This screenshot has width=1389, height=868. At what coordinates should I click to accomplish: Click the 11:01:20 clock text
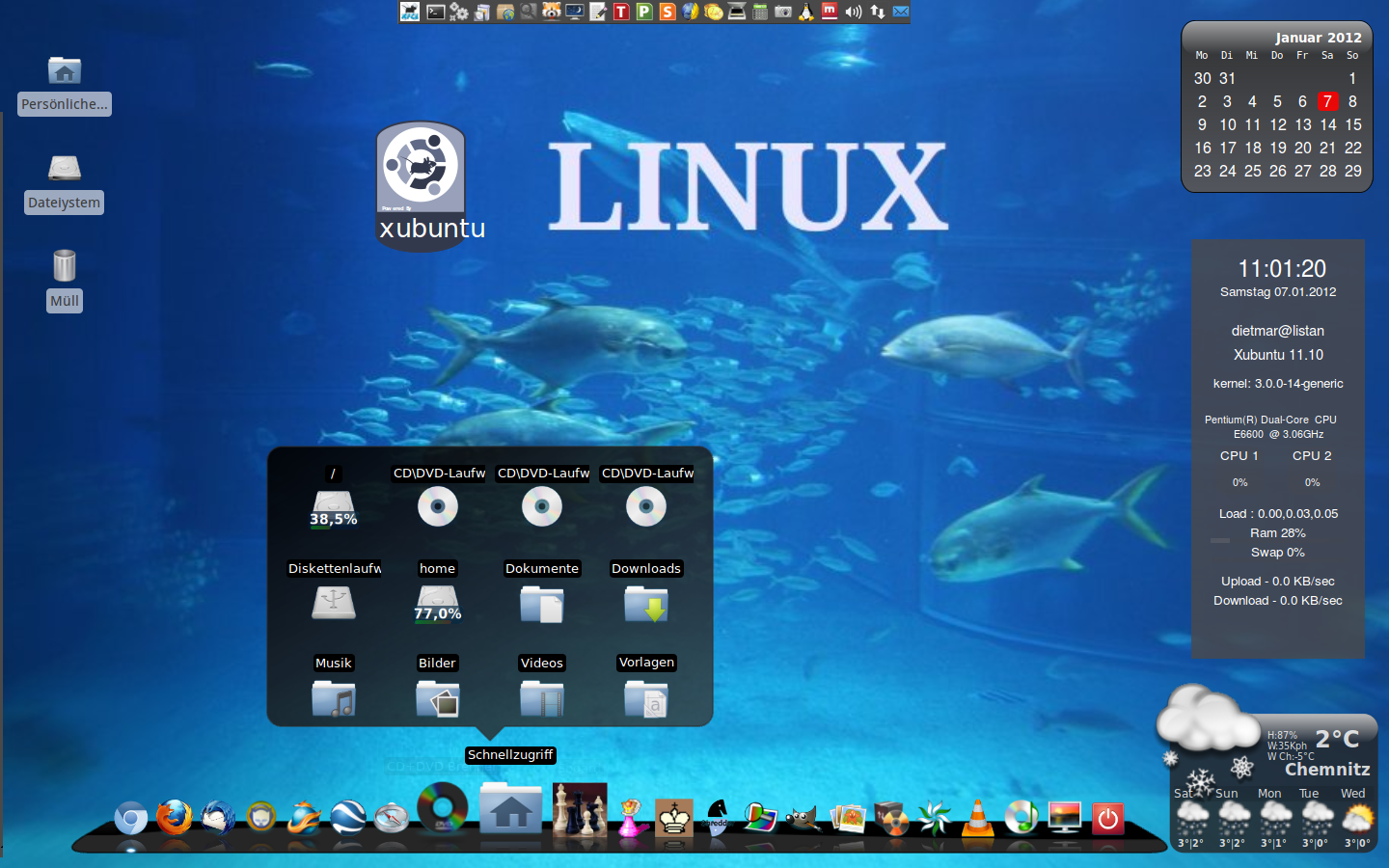click(1282, 268)
